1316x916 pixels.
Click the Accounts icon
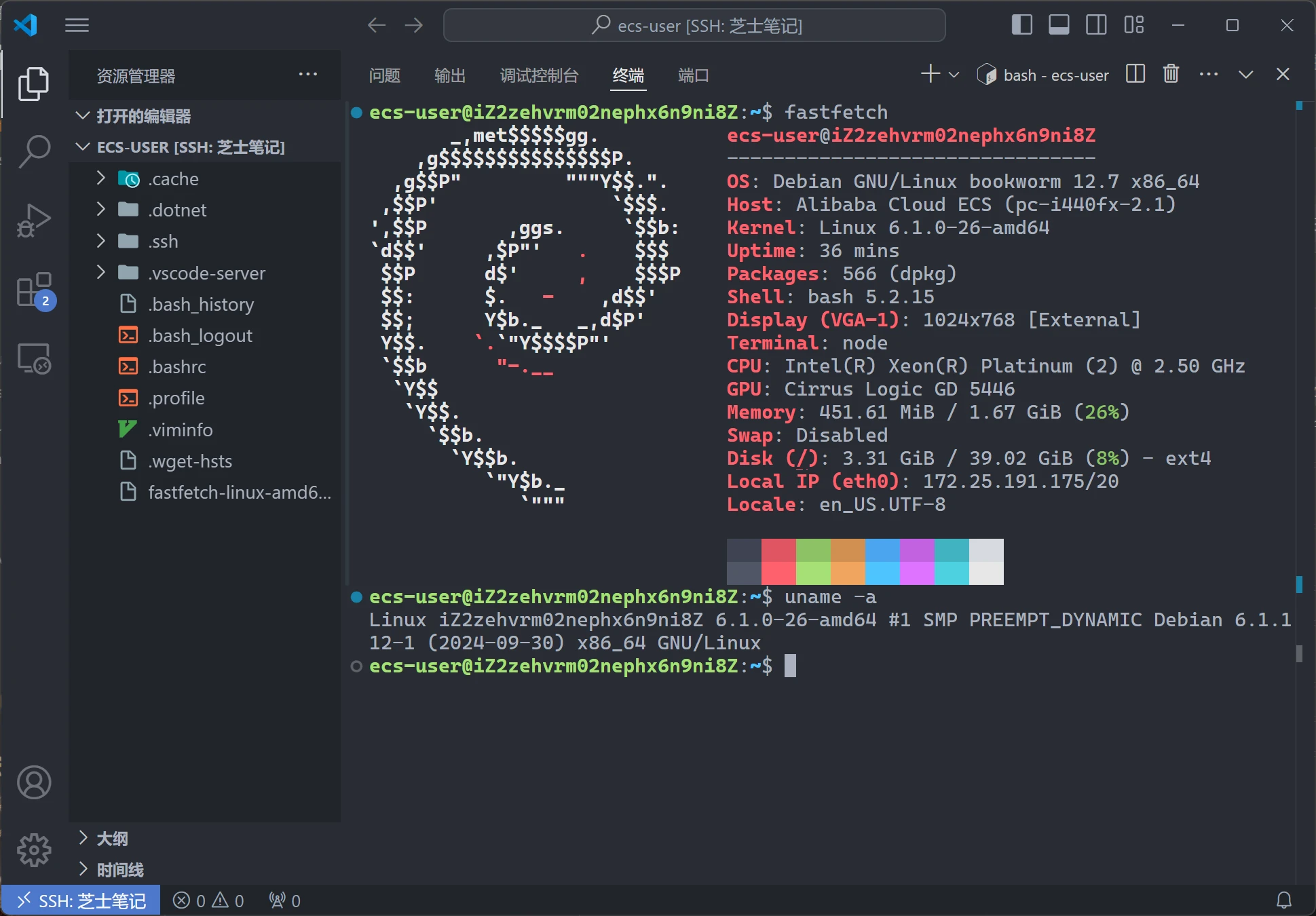pos(34,782)
